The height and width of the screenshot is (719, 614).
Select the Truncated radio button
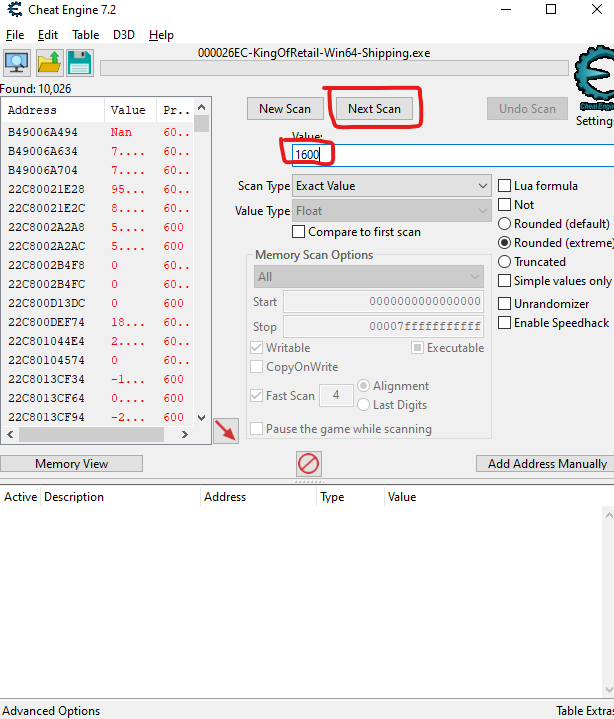coord(505,262)
